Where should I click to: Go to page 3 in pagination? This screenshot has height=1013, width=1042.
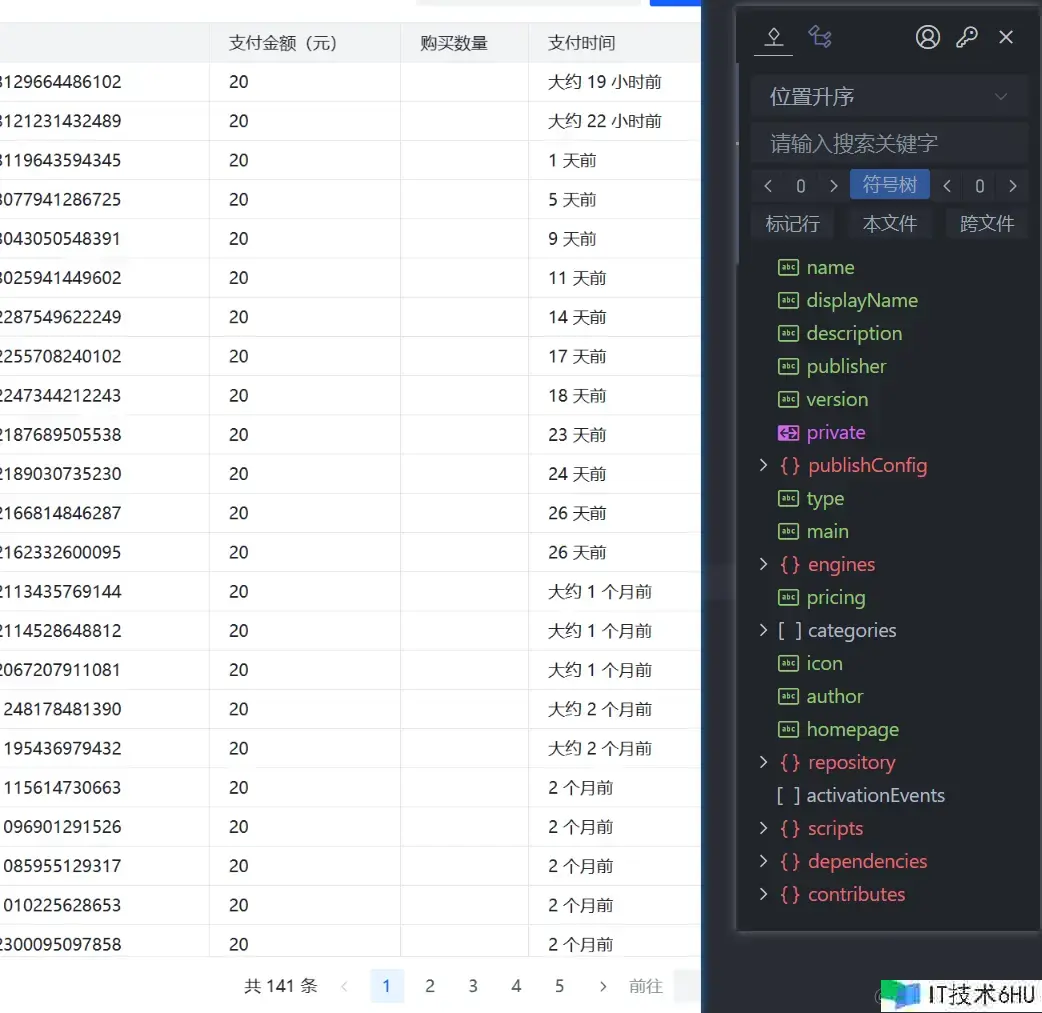pos(473,986)
